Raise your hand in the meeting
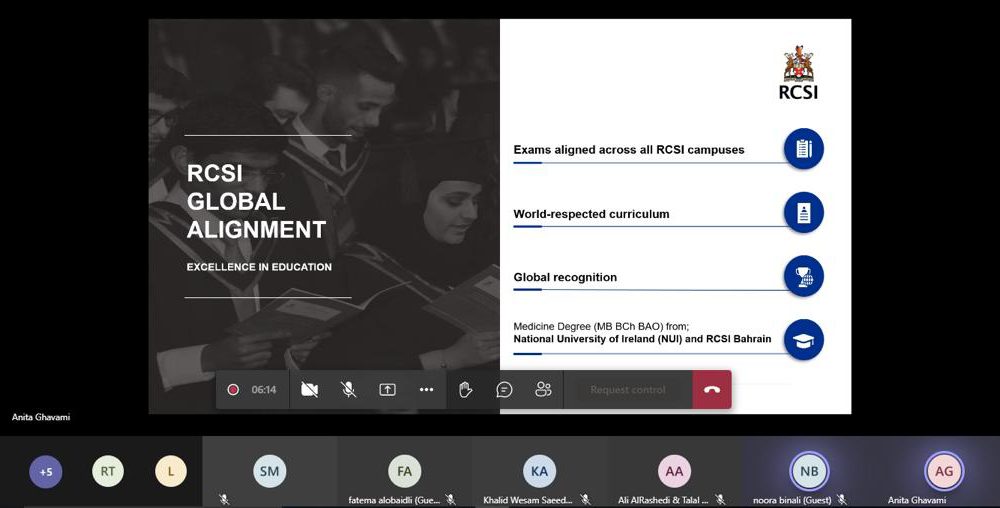Viewport: 1000px width, 508px height. [x=465, y=390]
